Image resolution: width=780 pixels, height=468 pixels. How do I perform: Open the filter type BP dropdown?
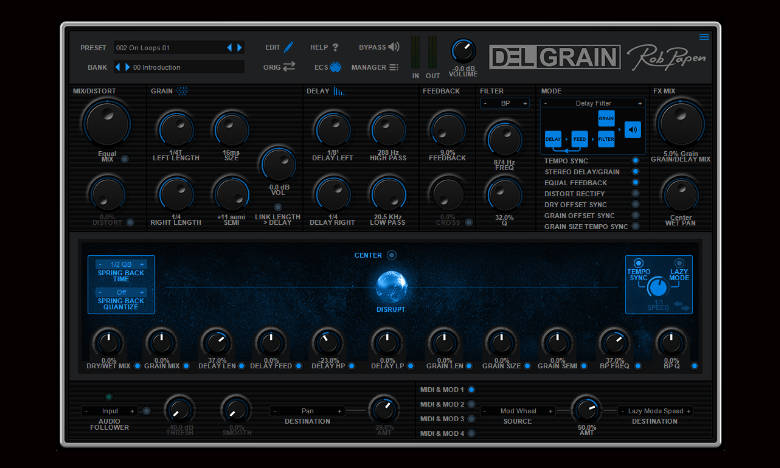click(x=505, y=103)
